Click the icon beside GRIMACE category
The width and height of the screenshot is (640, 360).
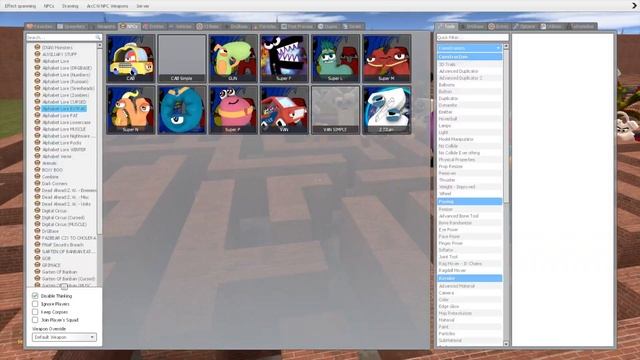click(38, 265)
